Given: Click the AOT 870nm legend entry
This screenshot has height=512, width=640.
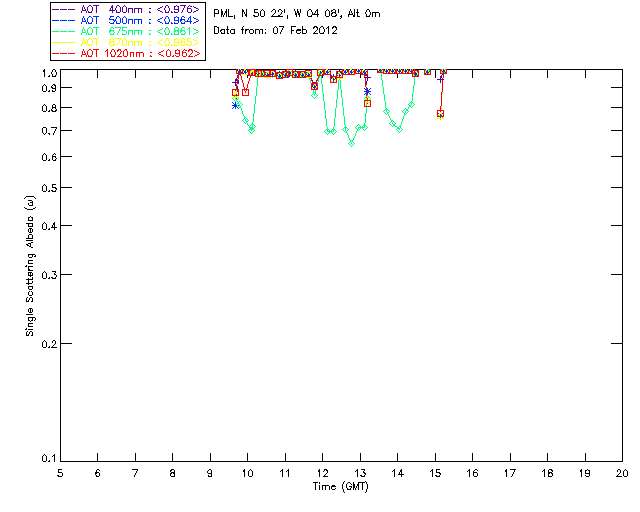Looking at the screenshot, I should [127, 42].
